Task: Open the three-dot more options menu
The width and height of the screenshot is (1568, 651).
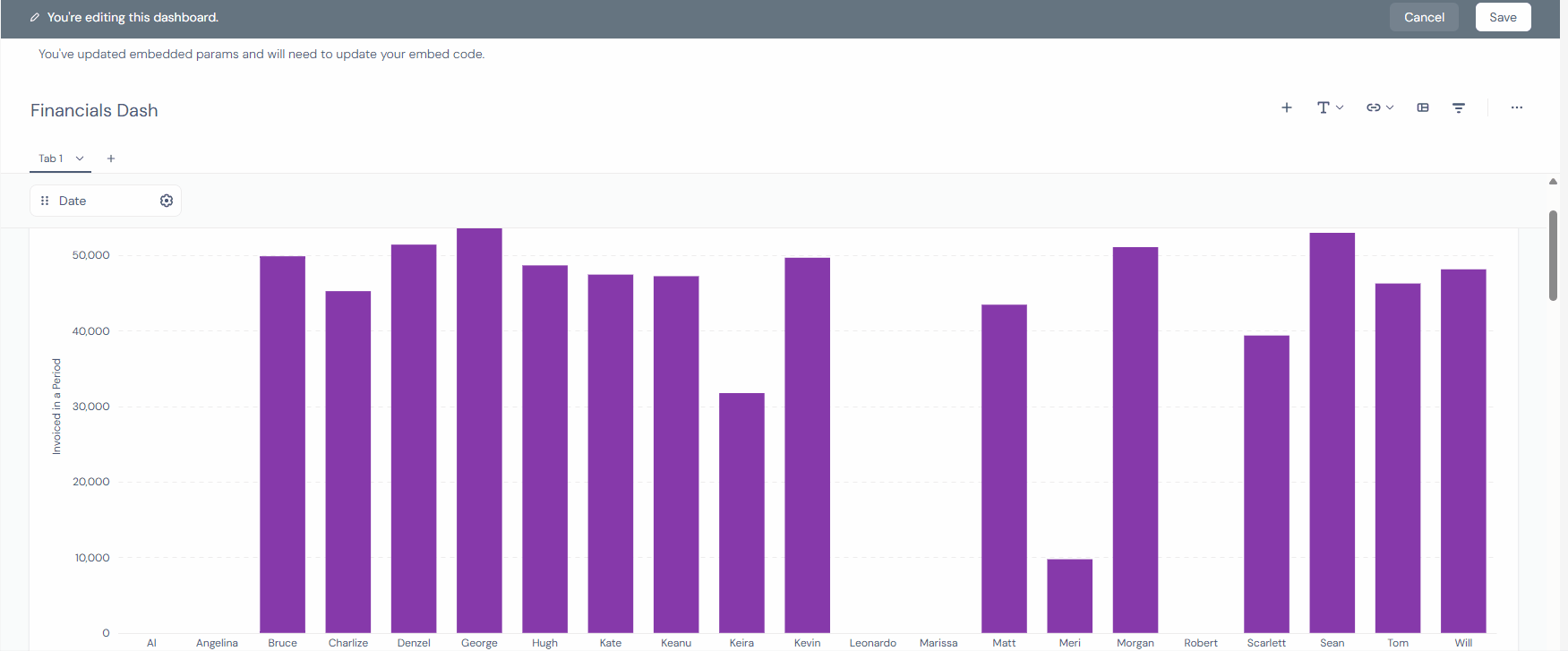Action: 1517,107
